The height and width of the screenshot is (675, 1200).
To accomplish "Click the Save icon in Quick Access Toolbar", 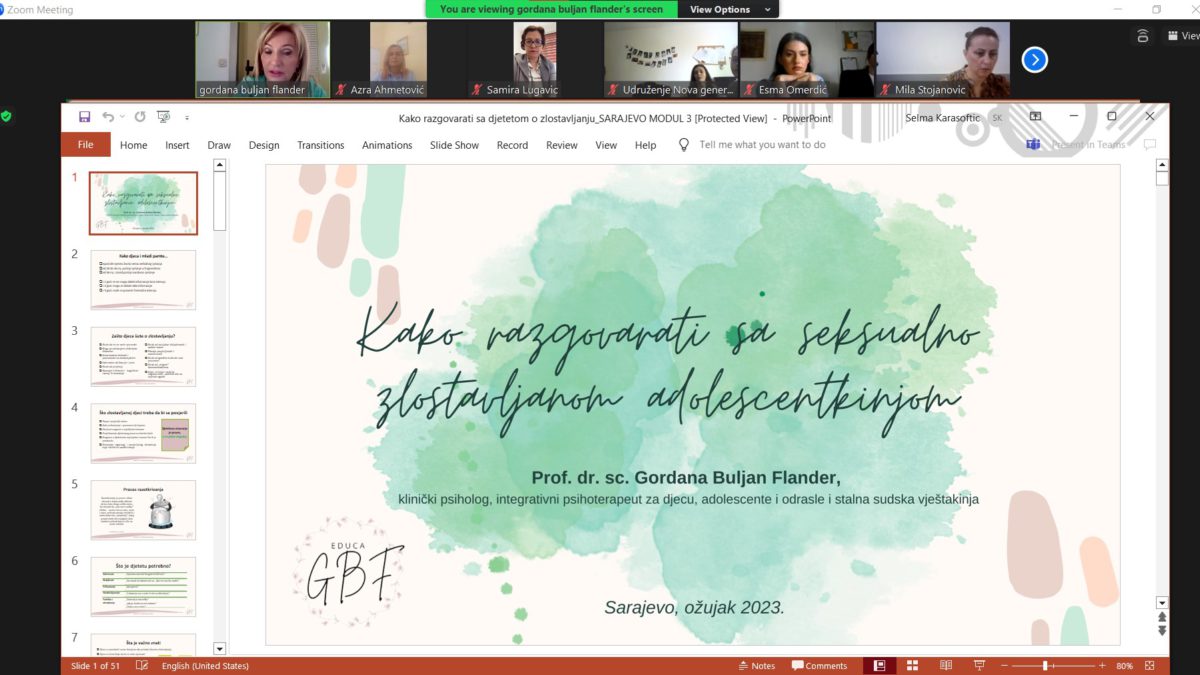I will click(85, 117).
